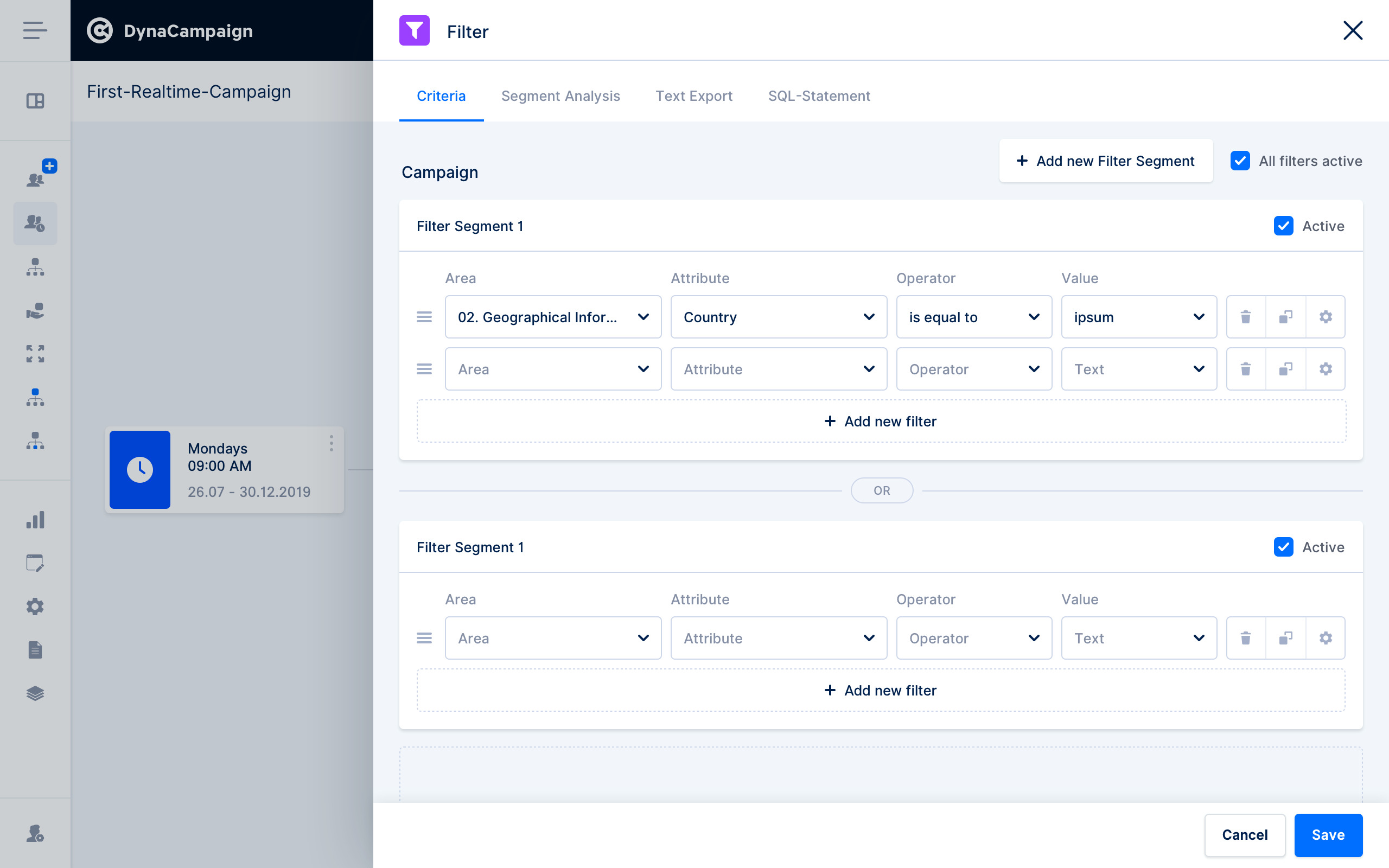This screenshot has height=868, width=1389.
Task: Open the stacked layers sidebar icon
Action: 35,693
